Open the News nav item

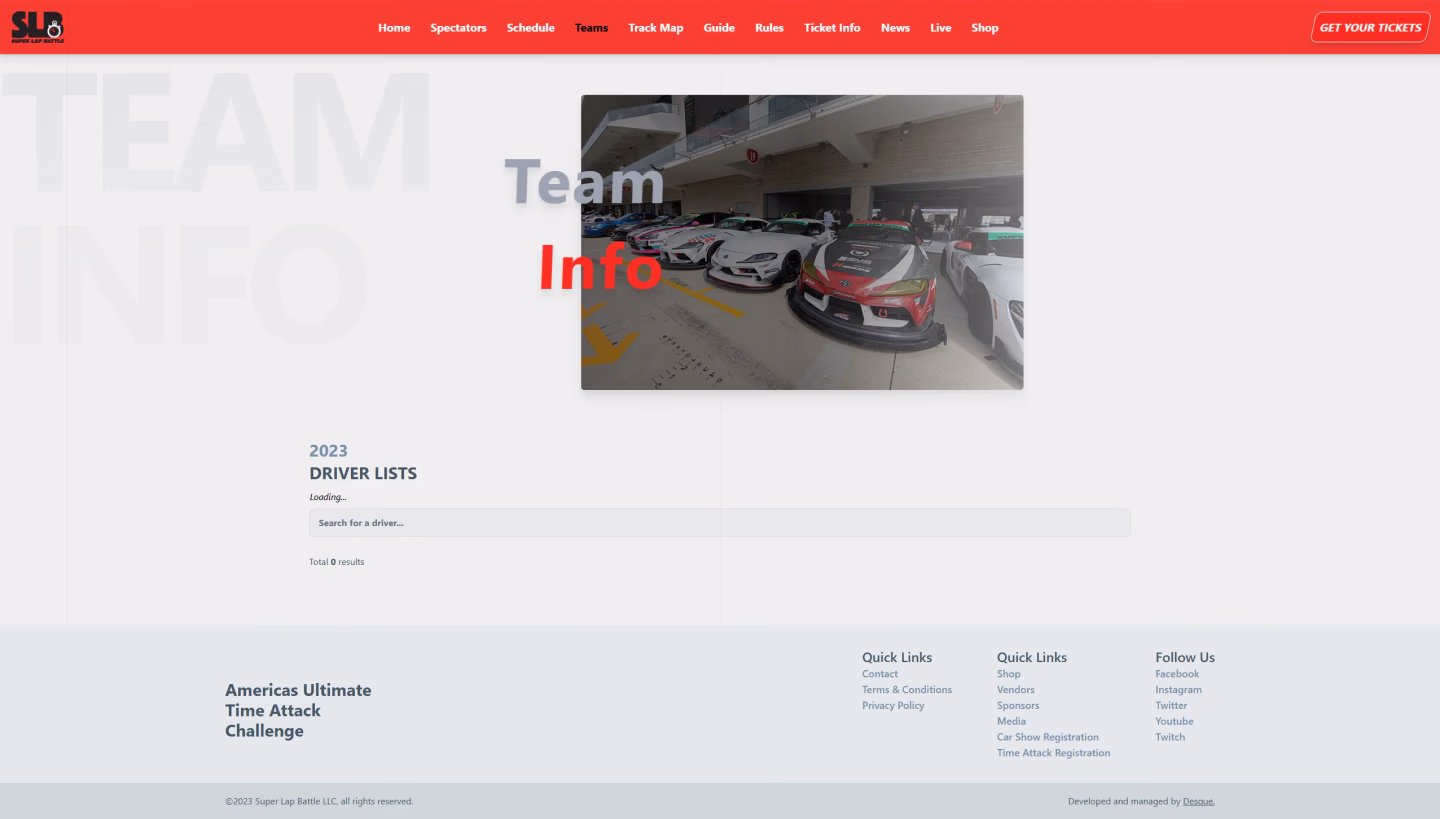895,28
